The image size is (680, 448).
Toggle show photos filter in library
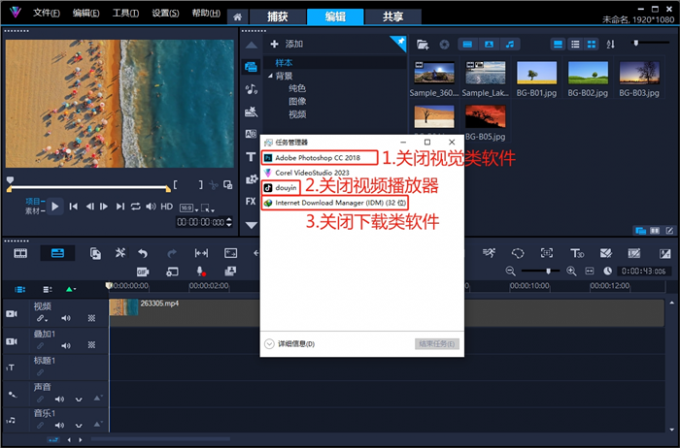click(489, 44)
